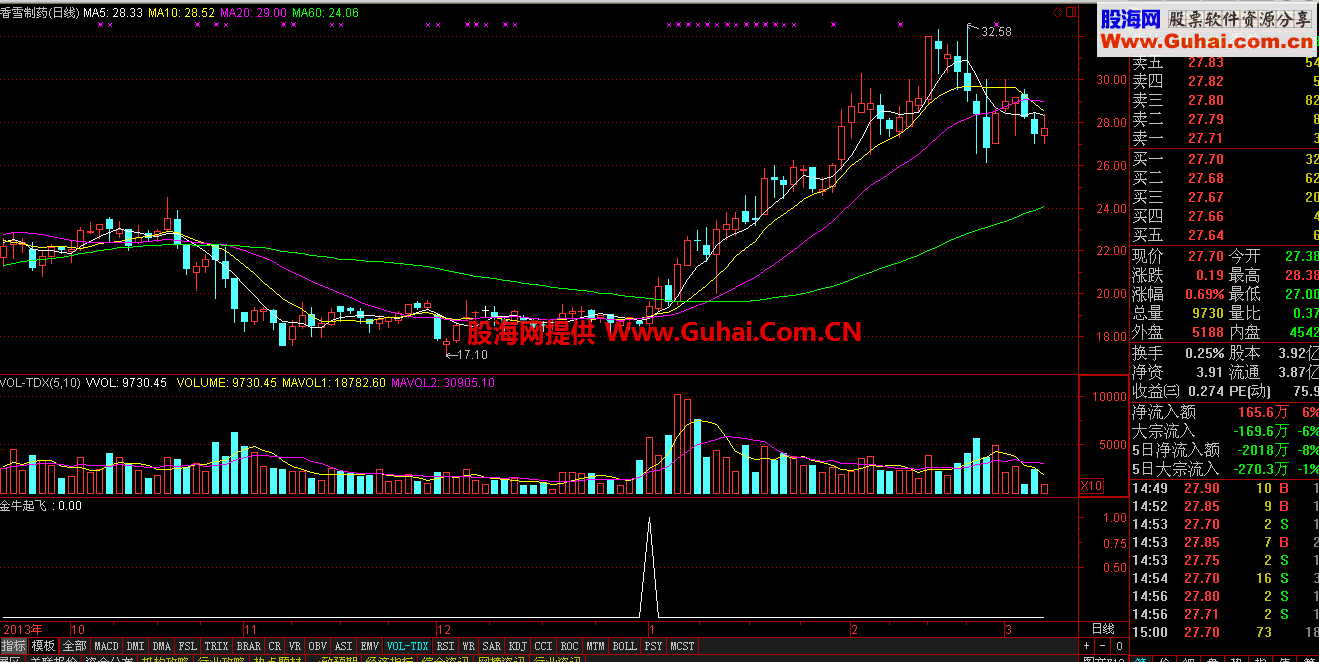Click the 大宗流入 -169.6万 row
The width and height of the screenshot is (1319, 662).
[x=1224, y=430]
